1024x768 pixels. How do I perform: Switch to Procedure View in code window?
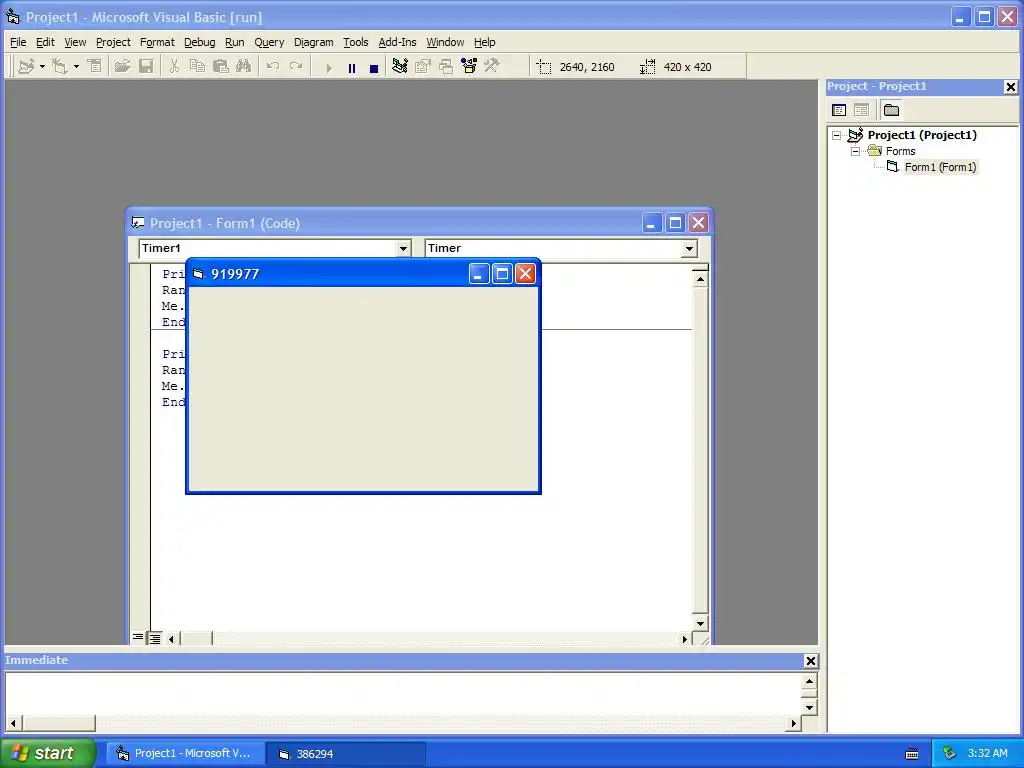point(138,638)
